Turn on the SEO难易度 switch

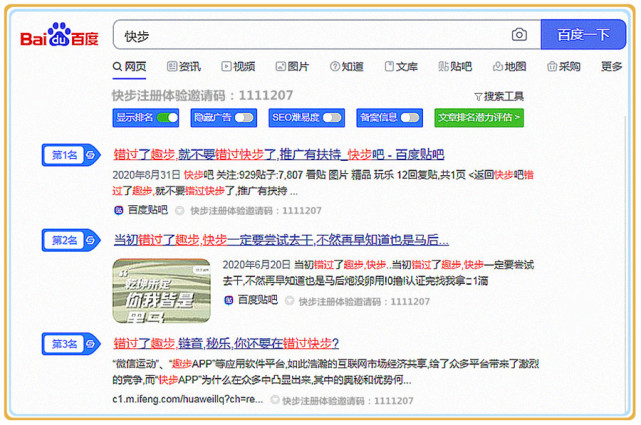pyautogui.click(x=332, y=118)
